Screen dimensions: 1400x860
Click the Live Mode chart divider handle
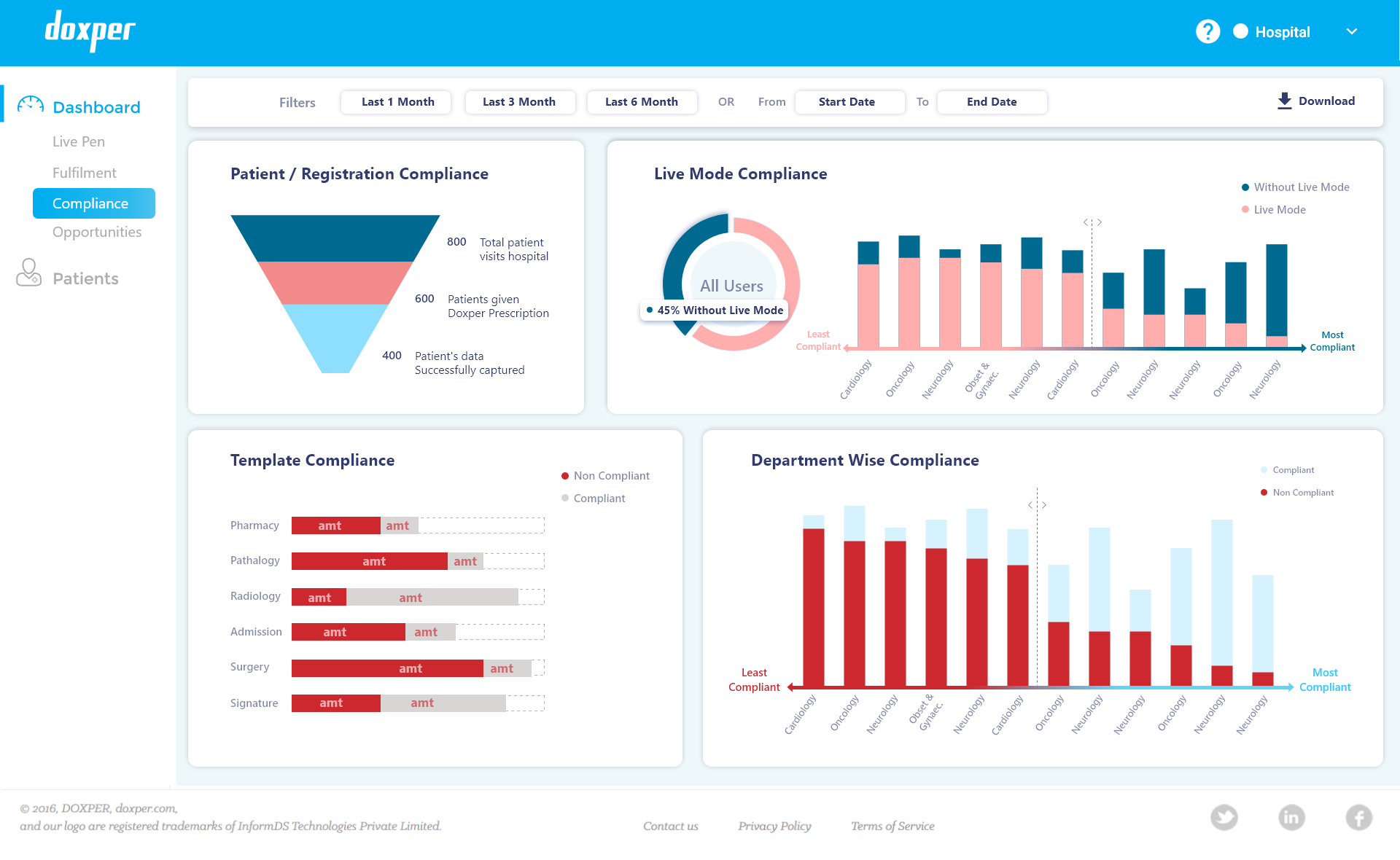[x=1092, y=222]
